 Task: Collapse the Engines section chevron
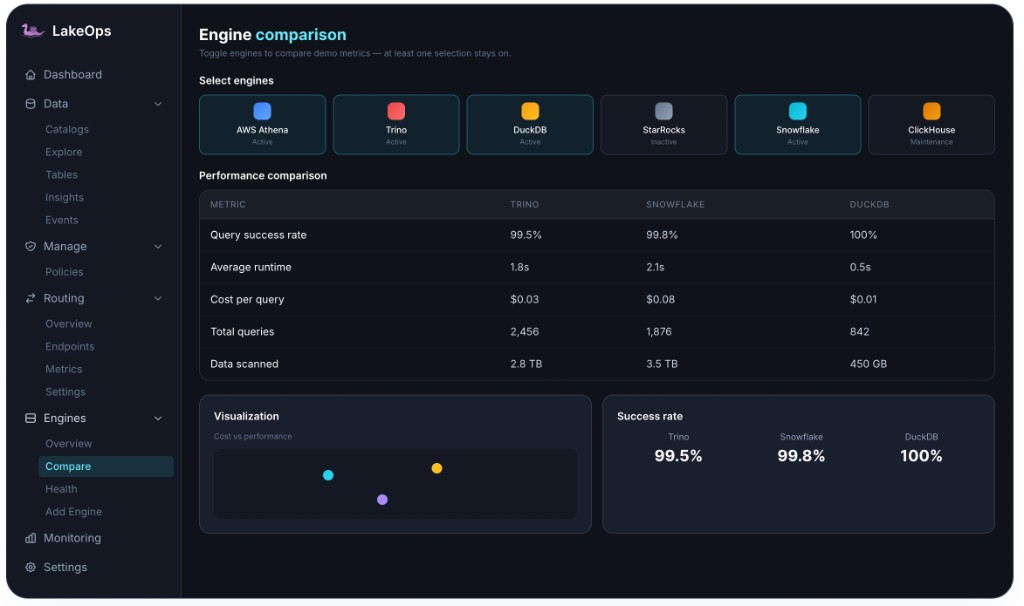157,418
